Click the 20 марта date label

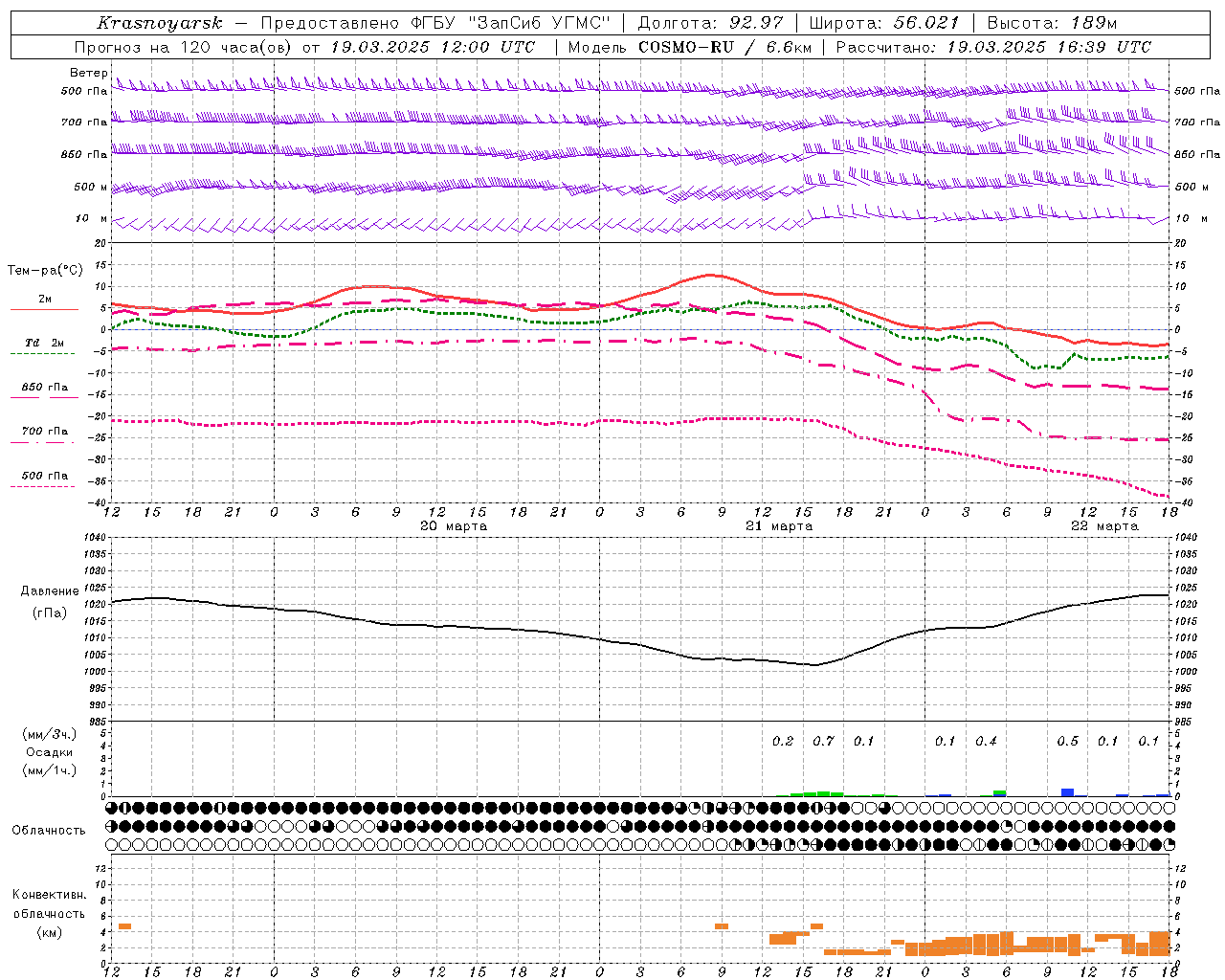(454, 525)
